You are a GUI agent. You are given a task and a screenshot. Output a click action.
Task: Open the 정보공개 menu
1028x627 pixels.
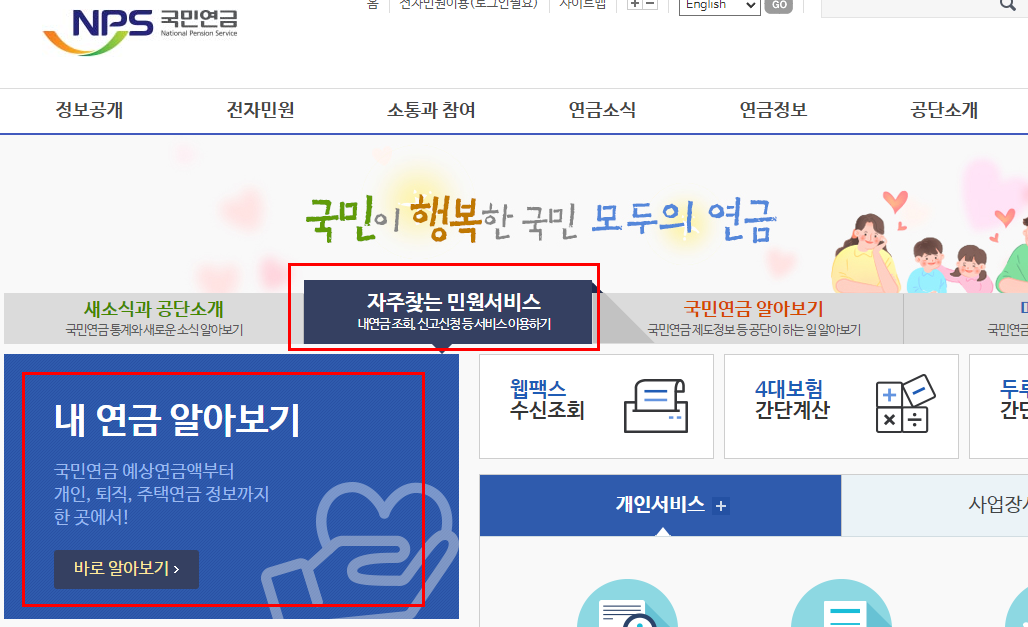coord(89,110)
